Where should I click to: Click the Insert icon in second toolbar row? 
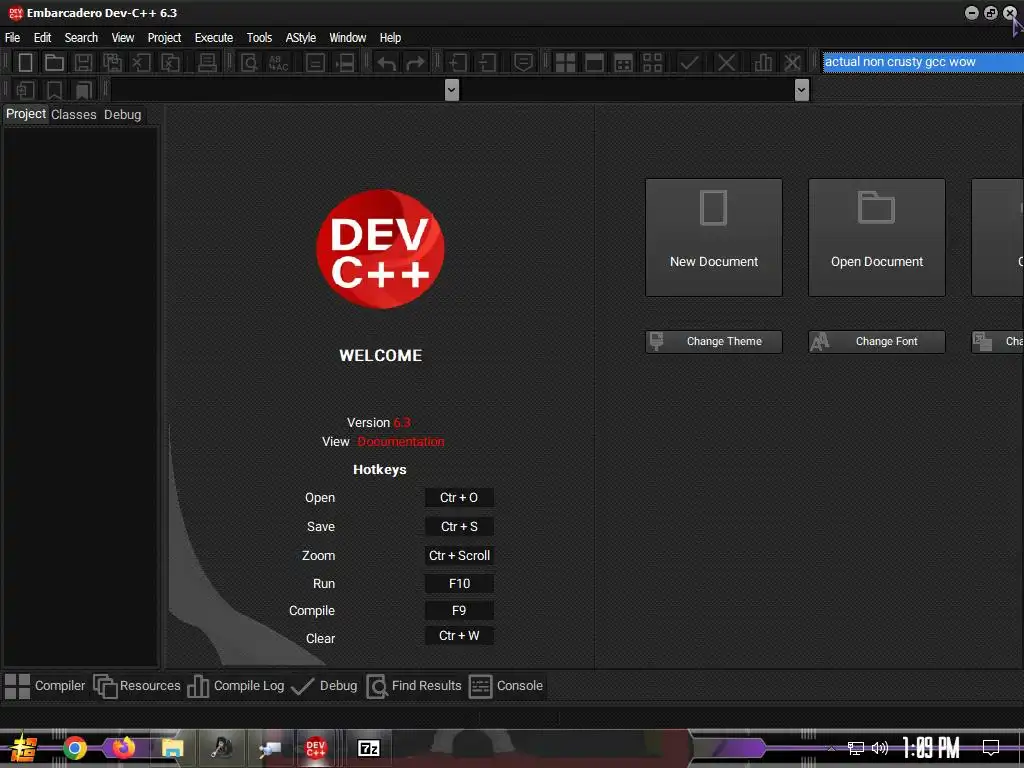(25, 89)
